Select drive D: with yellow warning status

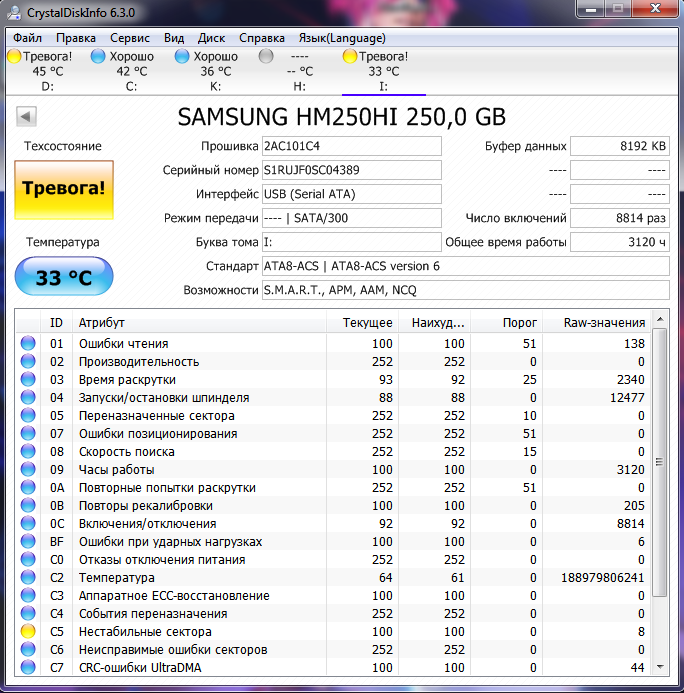(14, 57)
